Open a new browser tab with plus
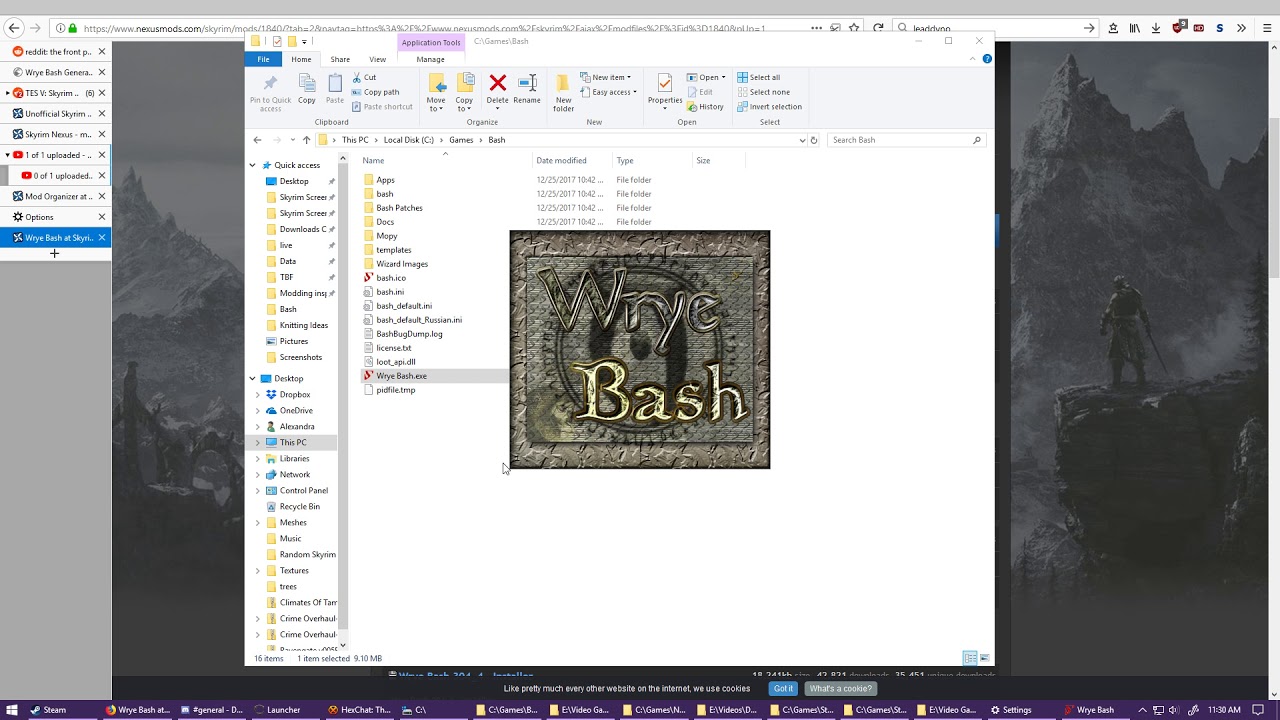 point(55,253)
